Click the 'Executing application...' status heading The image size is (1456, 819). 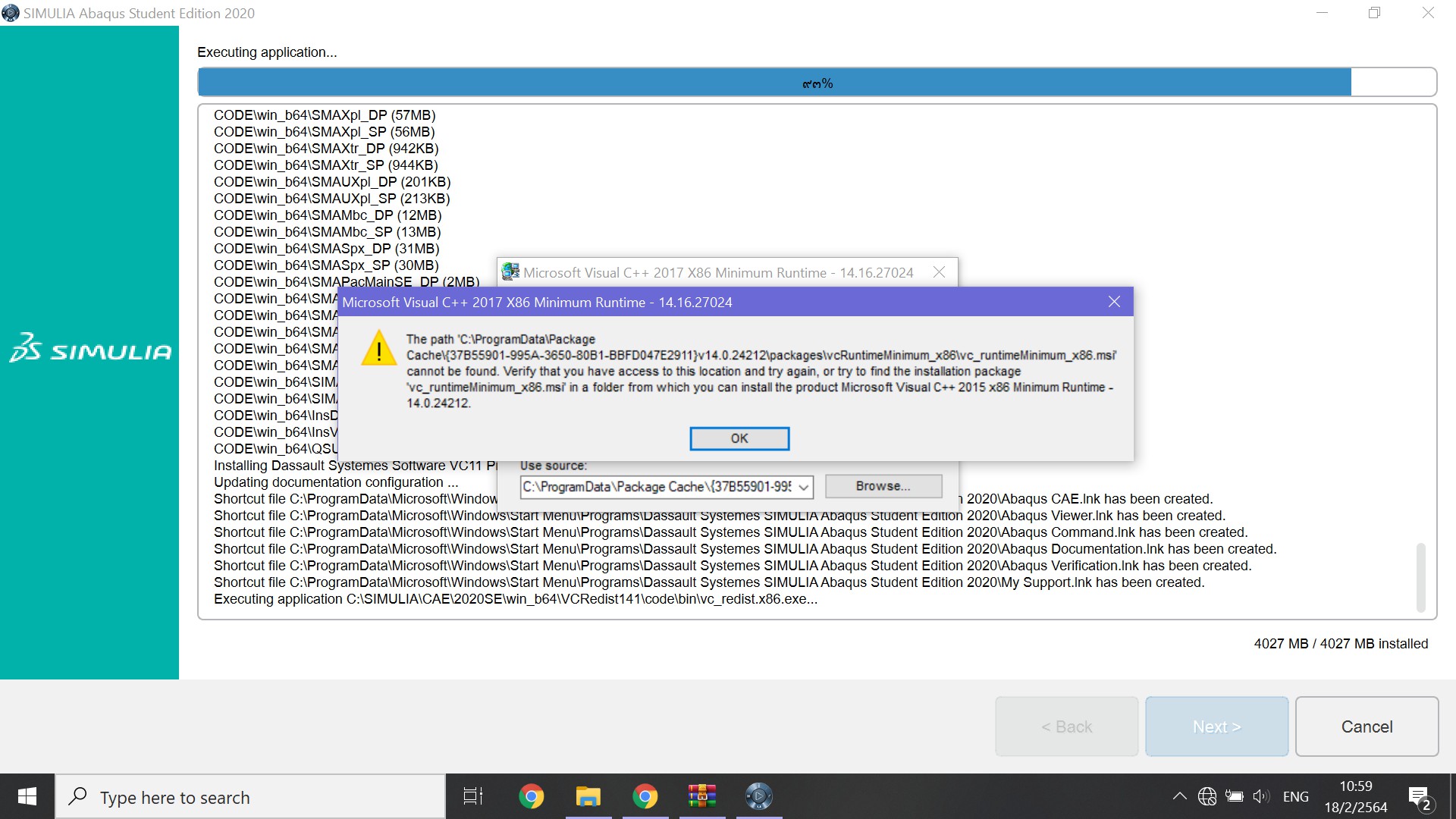267,52
